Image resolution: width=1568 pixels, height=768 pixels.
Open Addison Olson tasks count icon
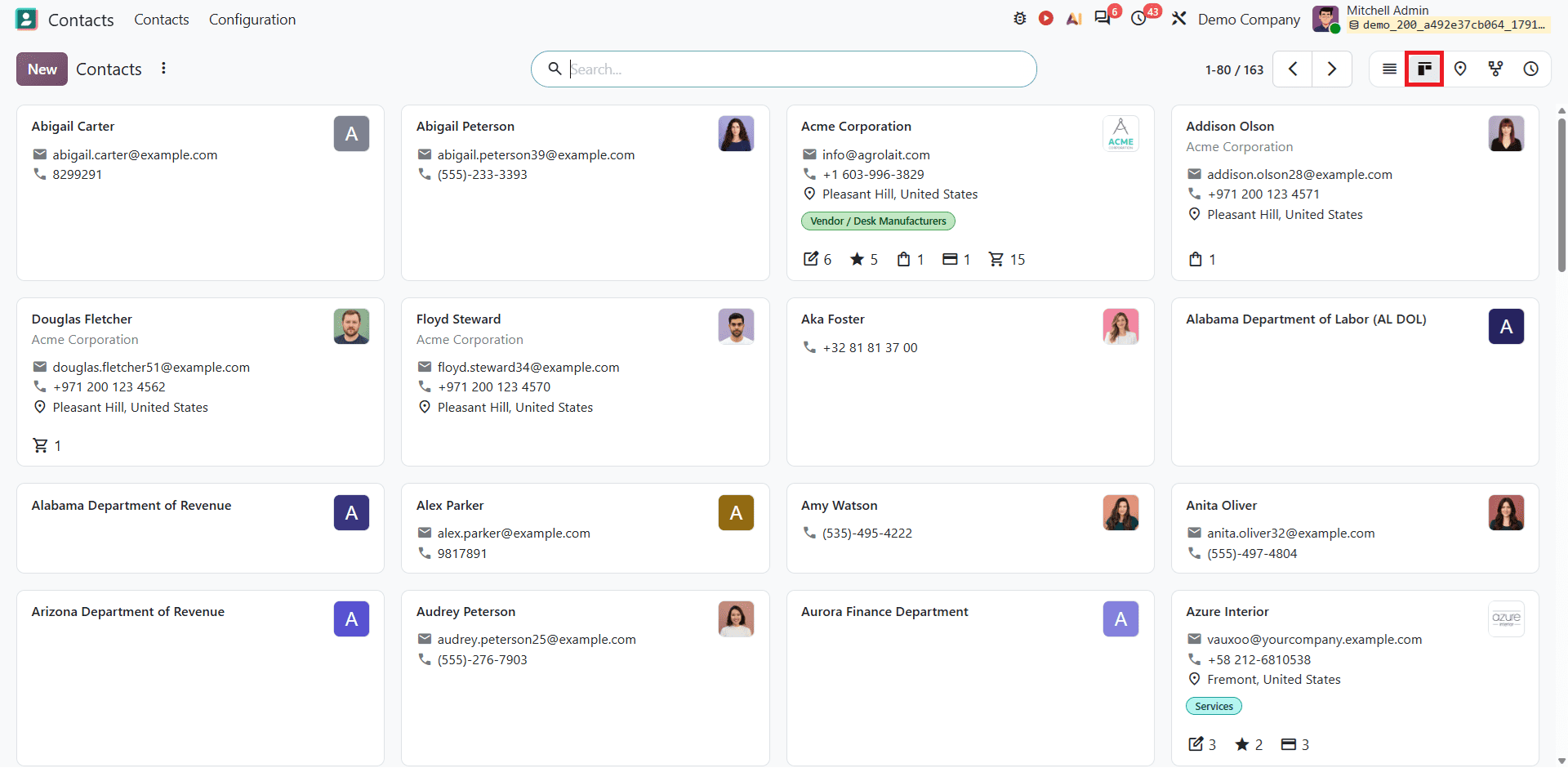(x=1202, y=259)
